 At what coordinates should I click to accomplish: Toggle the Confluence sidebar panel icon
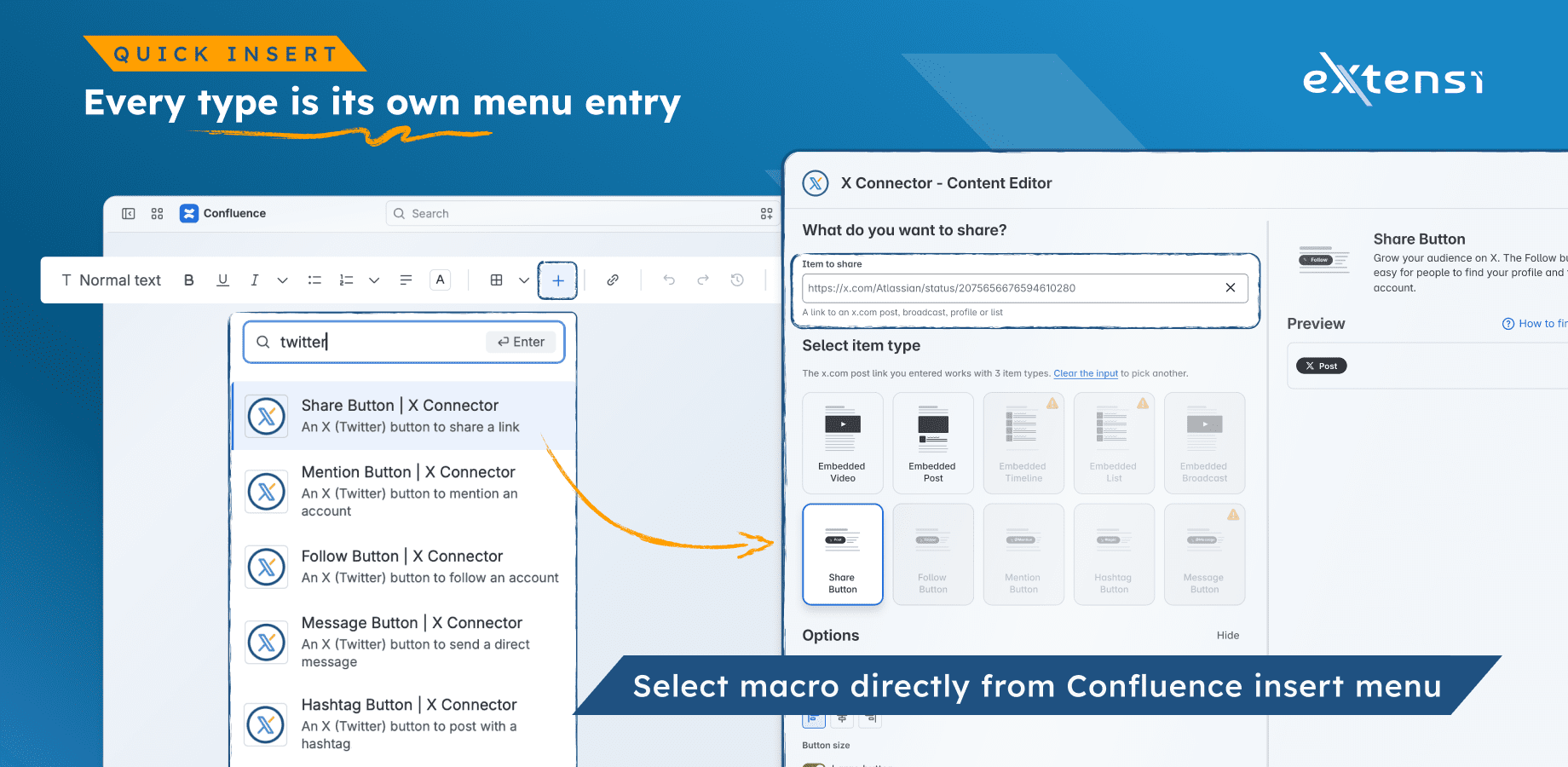[x=129, y=214]
